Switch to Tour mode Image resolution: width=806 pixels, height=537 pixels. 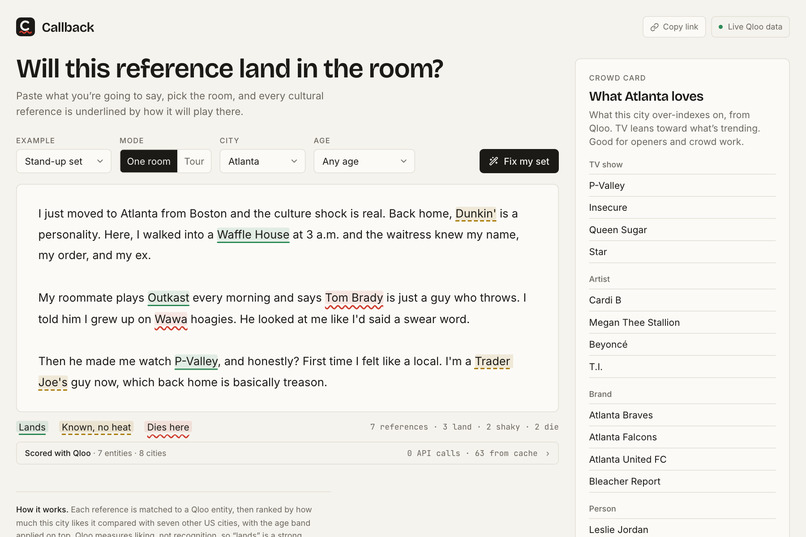(x=194, y=161)
